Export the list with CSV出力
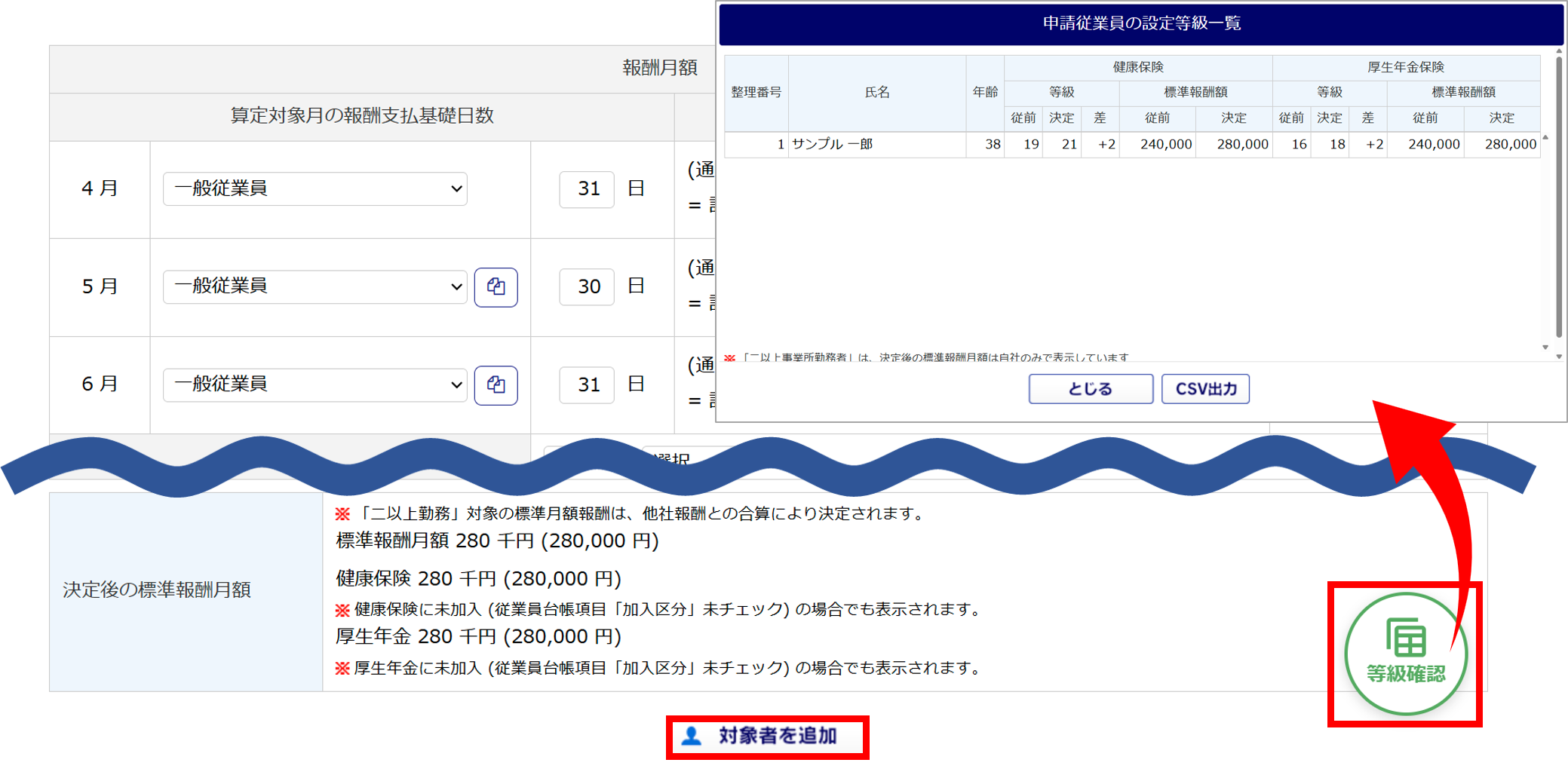The height and width of the screenshot is (781, 1568). (1204, 389)
